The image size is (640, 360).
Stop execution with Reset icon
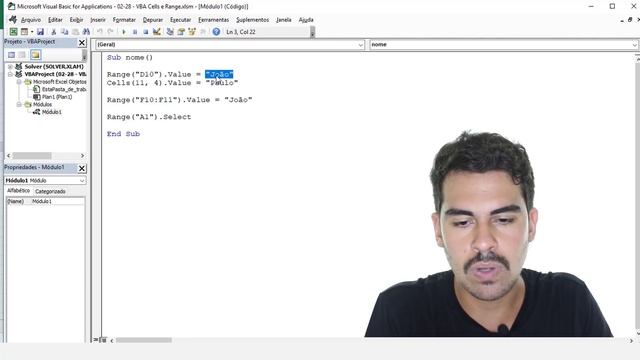tap(146, 32)
